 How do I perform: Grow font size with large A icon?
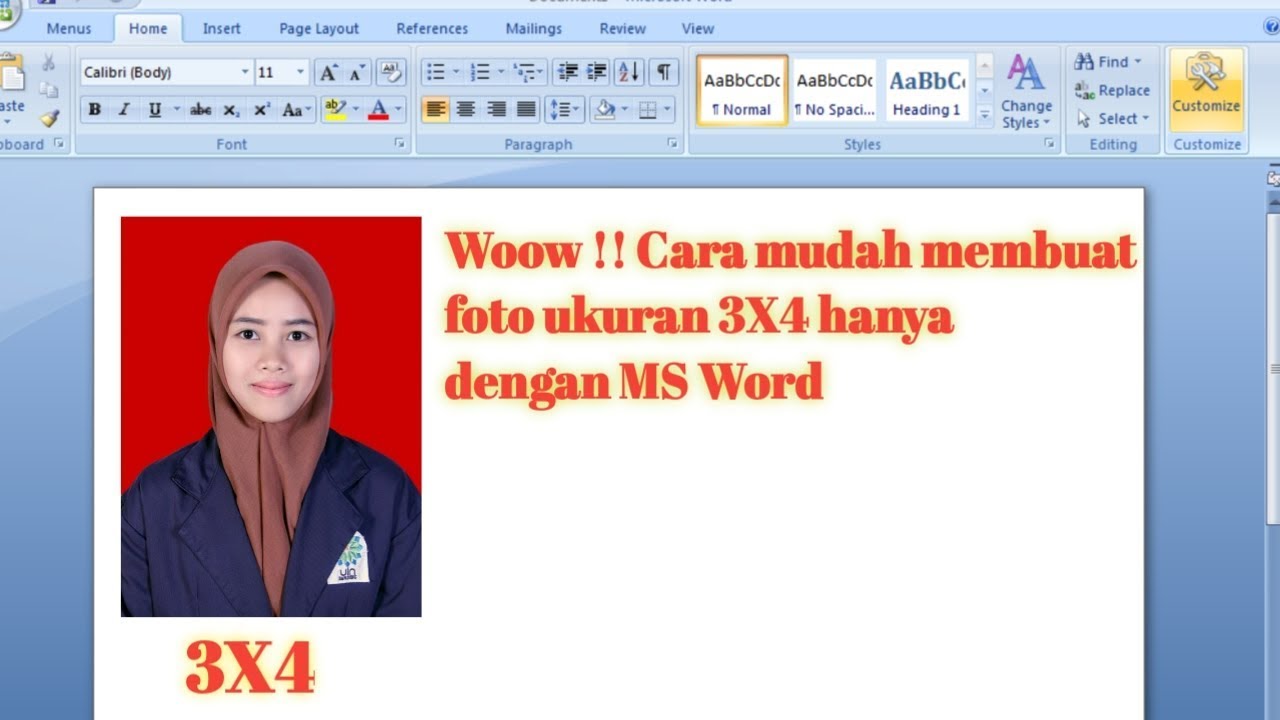tap(328, 72)
